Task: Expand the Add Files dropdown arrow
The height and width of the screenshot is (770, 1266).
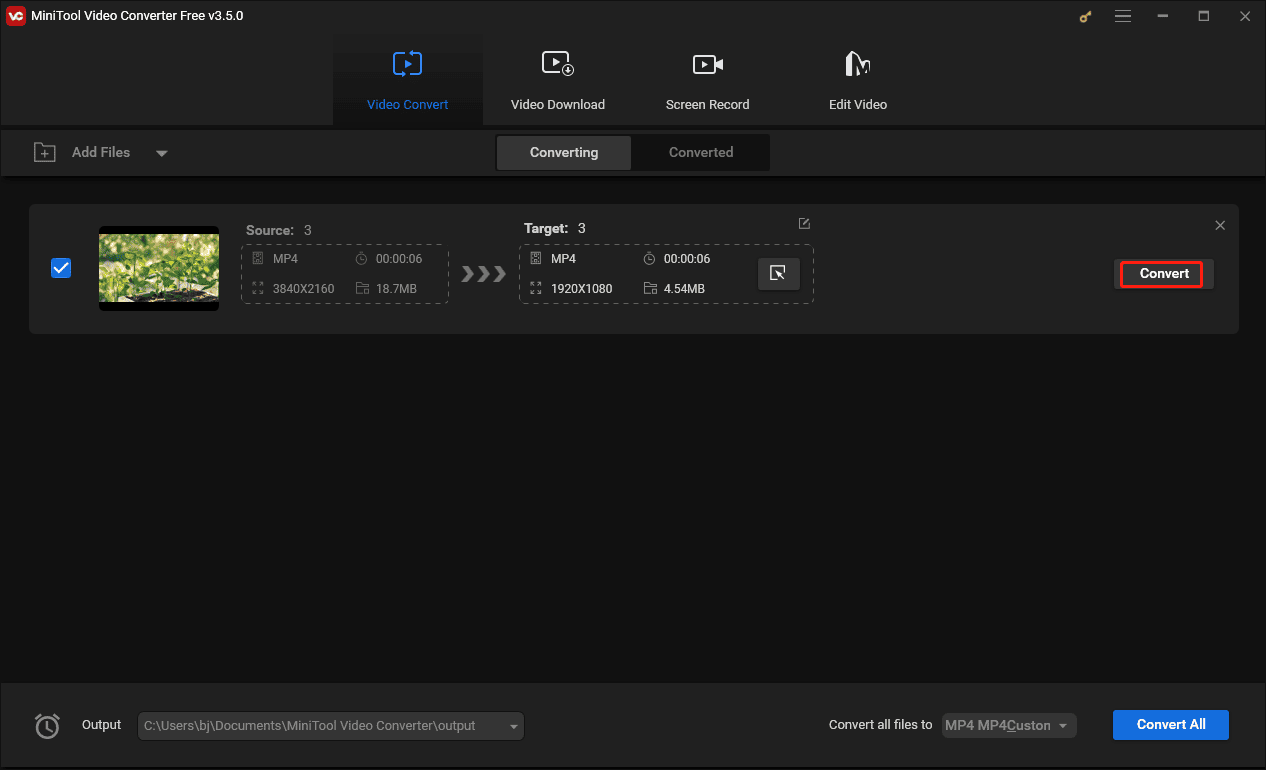Action: [x=162, y=153]
